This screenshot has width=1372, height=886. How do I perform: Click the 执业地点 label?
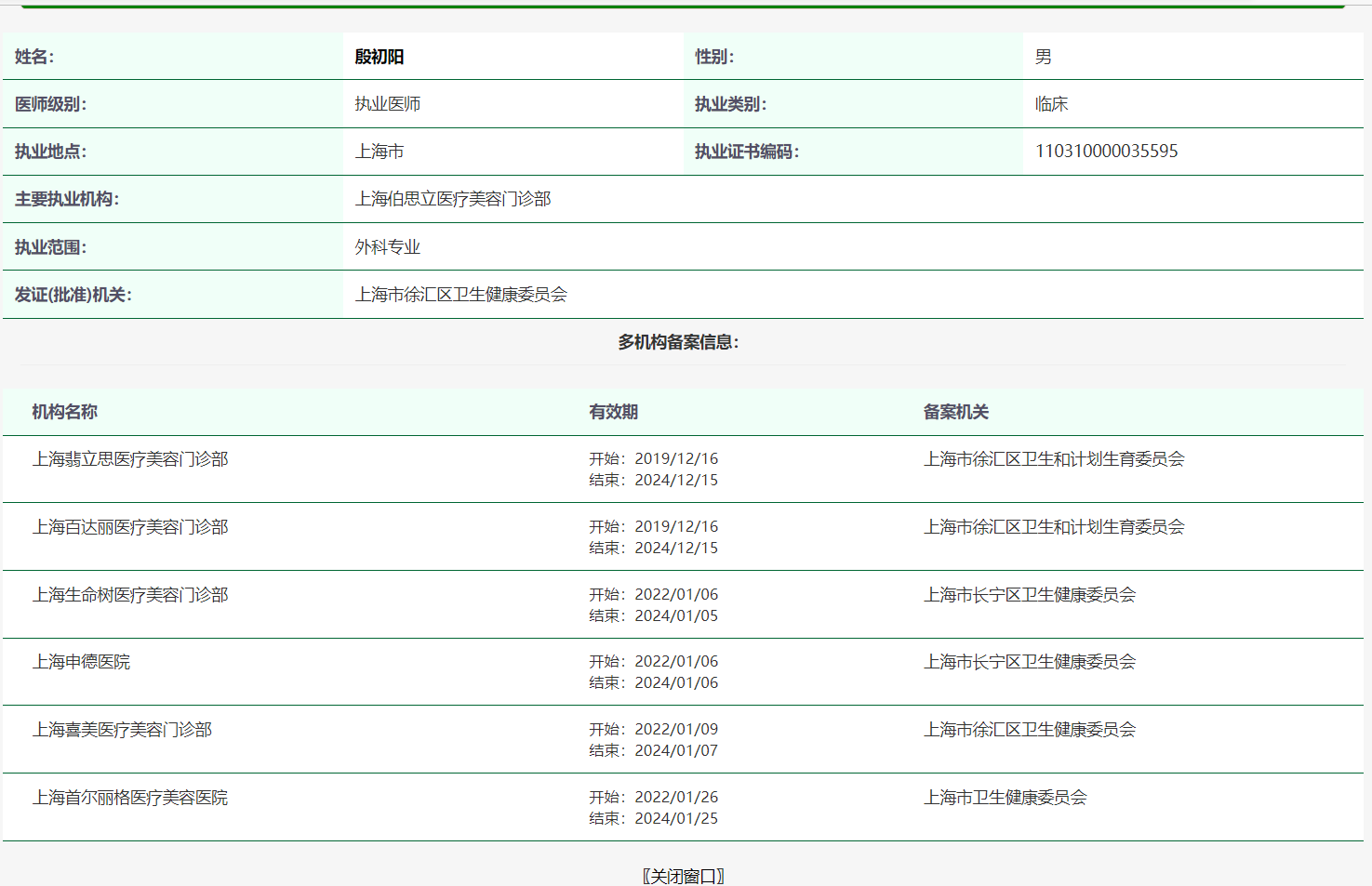[50, 152]
